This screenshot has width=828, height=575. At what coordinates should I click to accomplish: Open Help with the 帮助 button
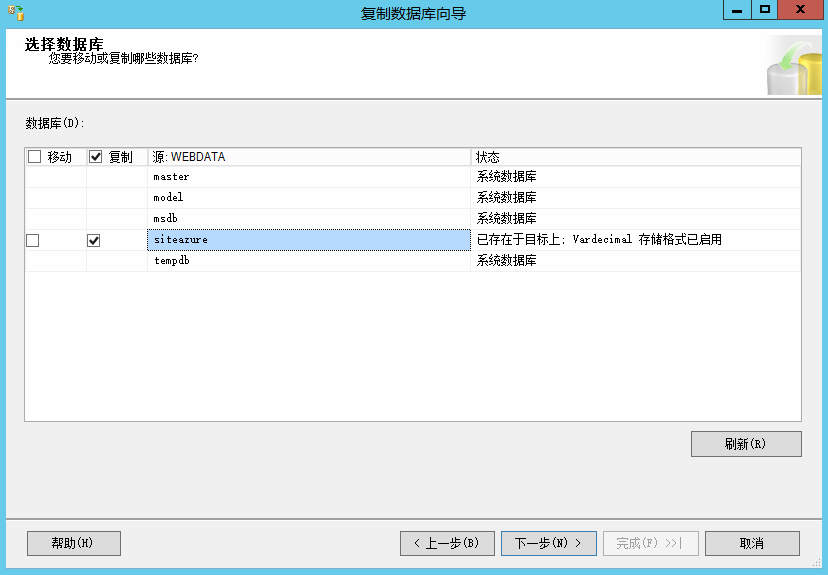pyautogui.click(x=73, y=543)
